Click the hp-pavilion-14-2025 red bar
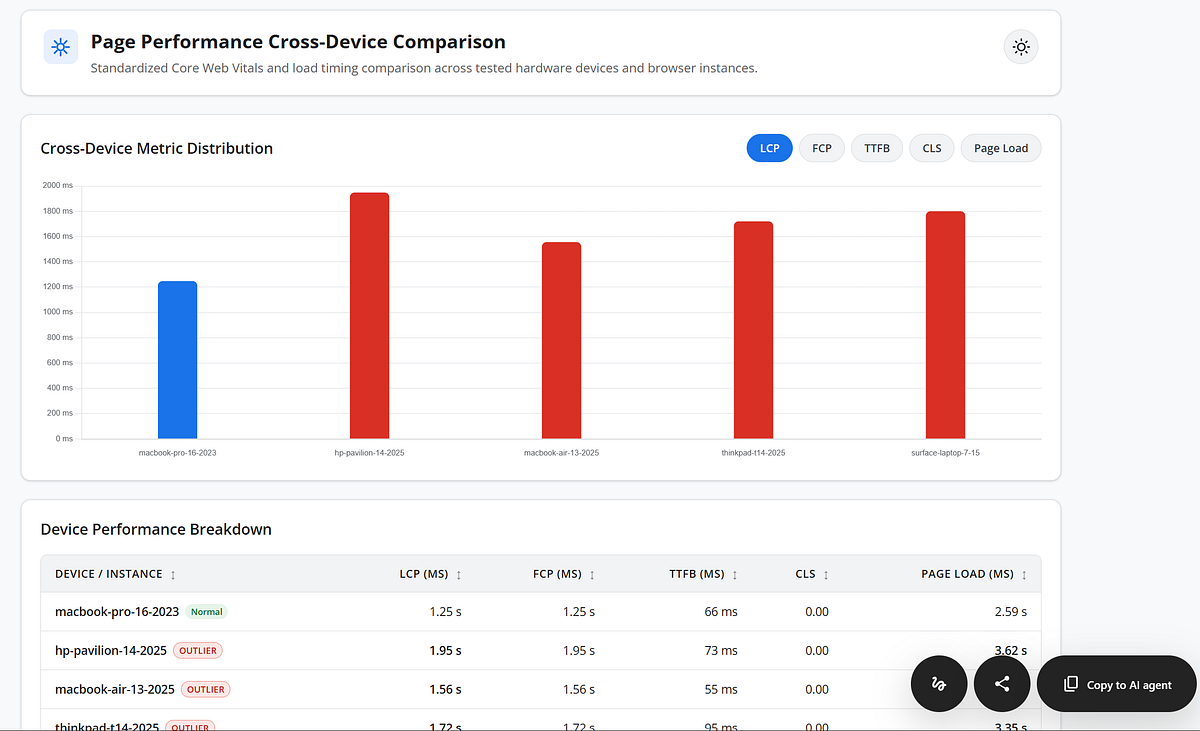This screenshot has height=731, width=1200. click(x=369, y=316)
